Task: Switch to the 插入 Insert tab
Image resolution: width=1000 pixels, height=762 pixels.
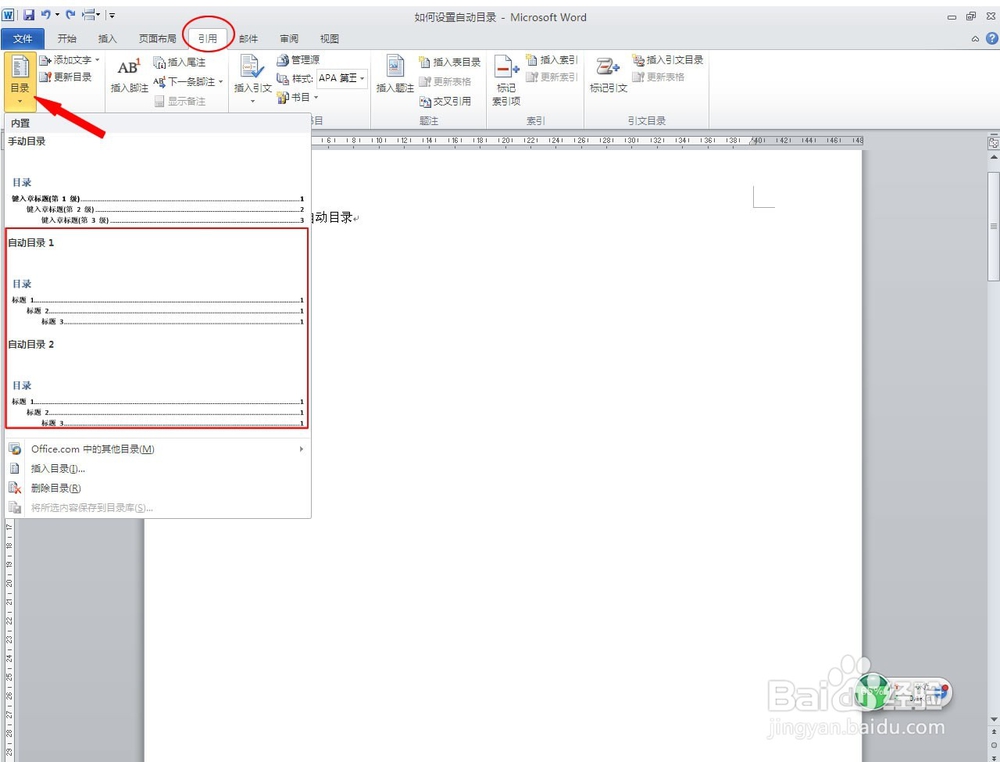Action: click(x=107, y=39)
